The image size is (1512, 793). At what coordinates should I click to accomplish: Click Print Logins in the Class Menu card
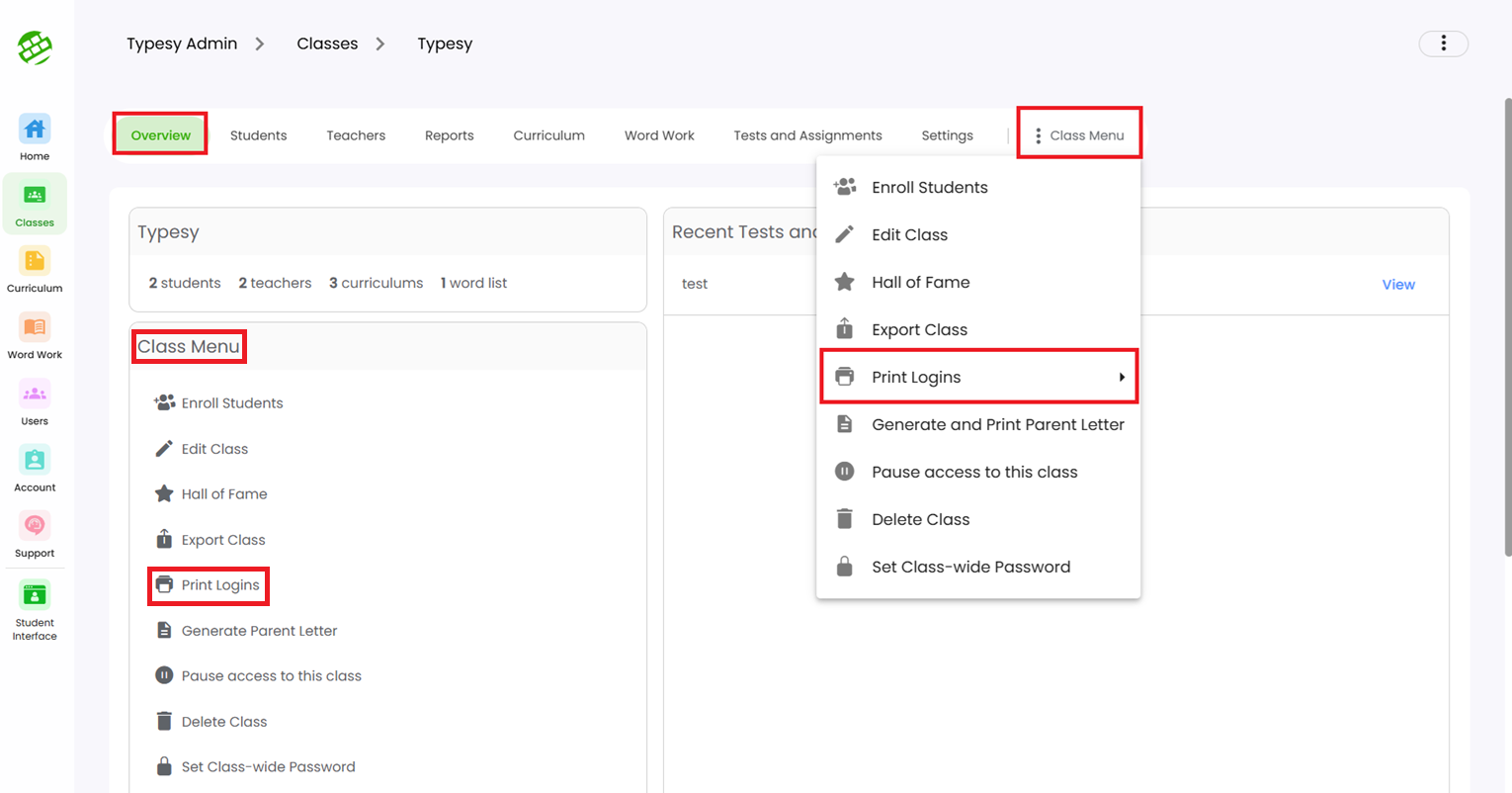(208, 585)
